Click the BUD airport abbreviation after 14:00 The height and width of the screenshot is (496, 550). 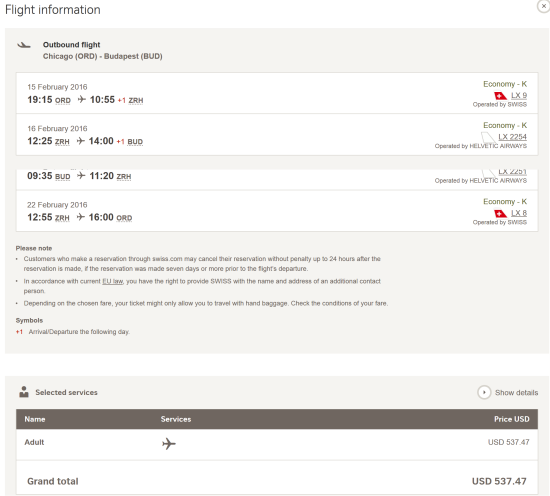point(135,142)
